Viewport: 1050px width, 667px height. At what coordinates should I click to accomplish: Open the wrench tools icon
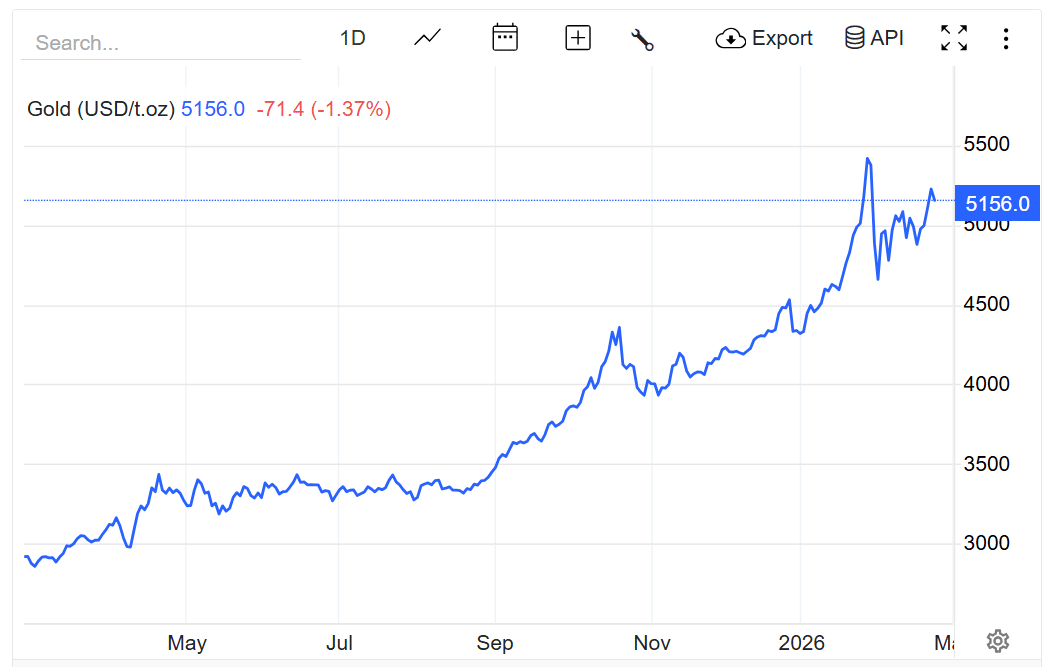[x=642, y=39]
